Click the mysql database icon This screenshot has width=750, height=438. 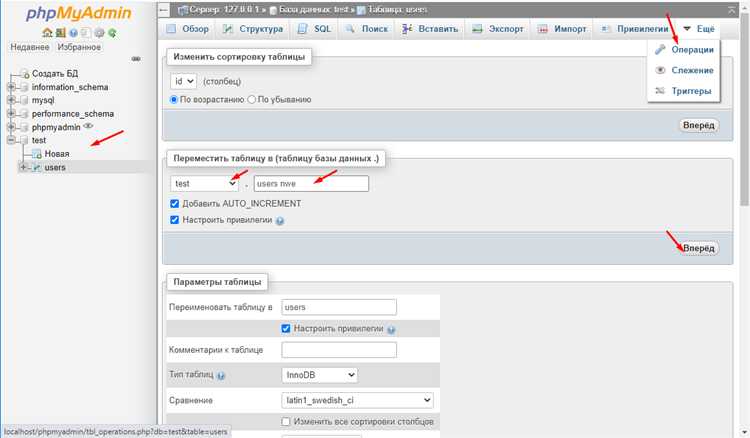(x=25, y=100)
